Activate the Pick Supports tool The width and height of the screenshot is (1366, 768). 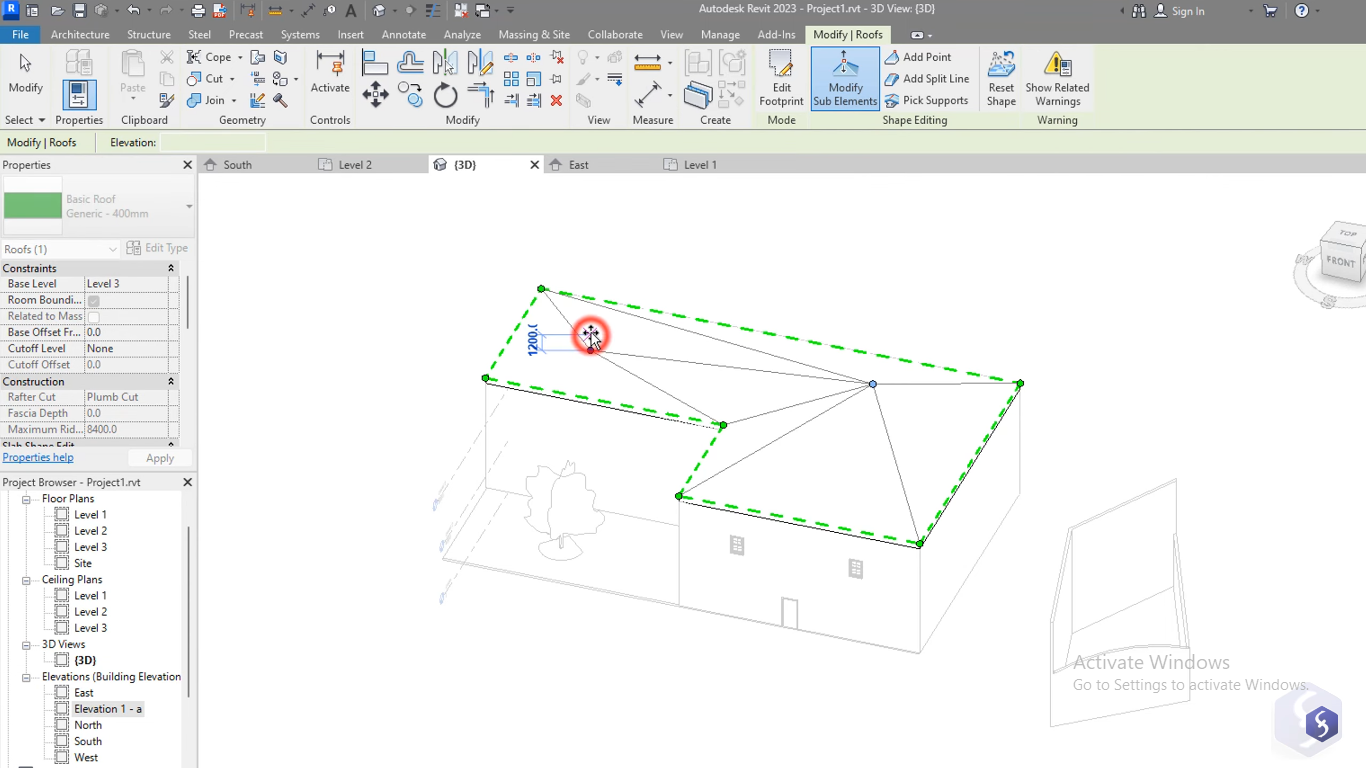coord(927,100)
